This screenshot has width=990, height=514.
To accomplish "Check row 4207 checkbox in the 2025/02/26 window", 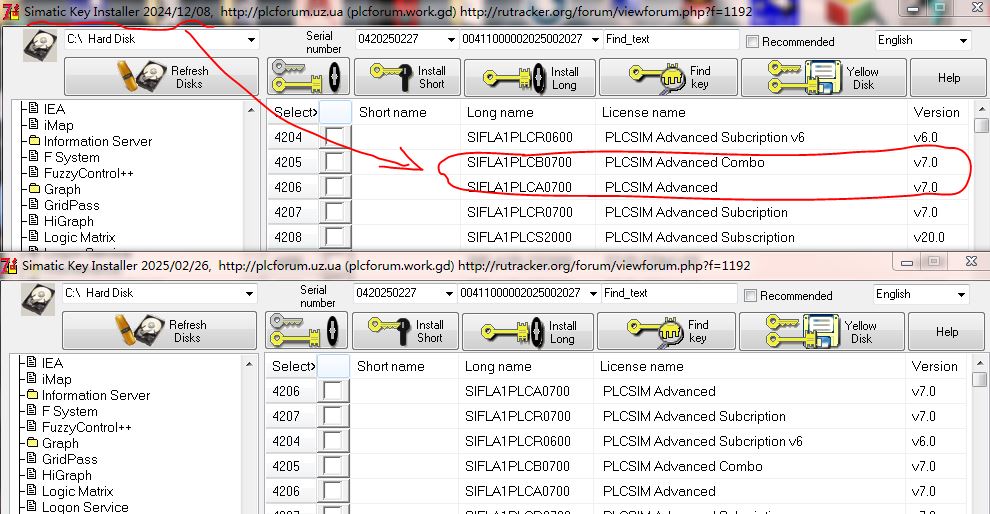I will point(334,416).
